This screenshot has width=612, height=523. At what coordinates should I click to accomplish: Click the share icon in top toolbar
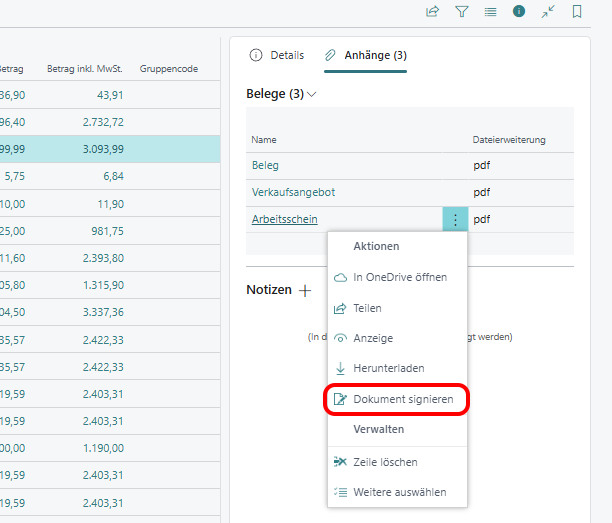point(432,12)
